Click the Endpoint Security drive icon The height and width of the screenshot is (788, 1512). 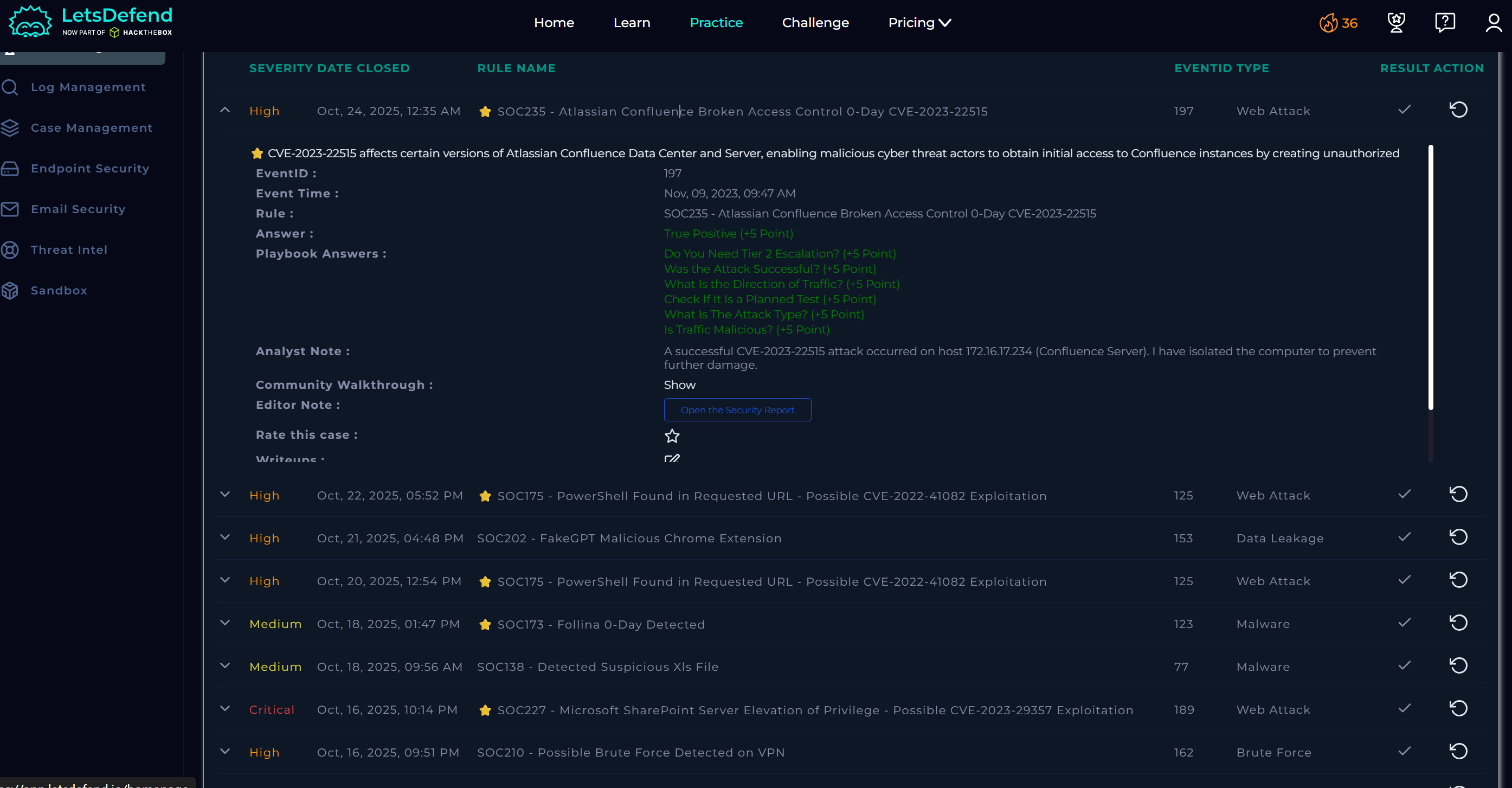pyautogui.click(x=10, y=169)
